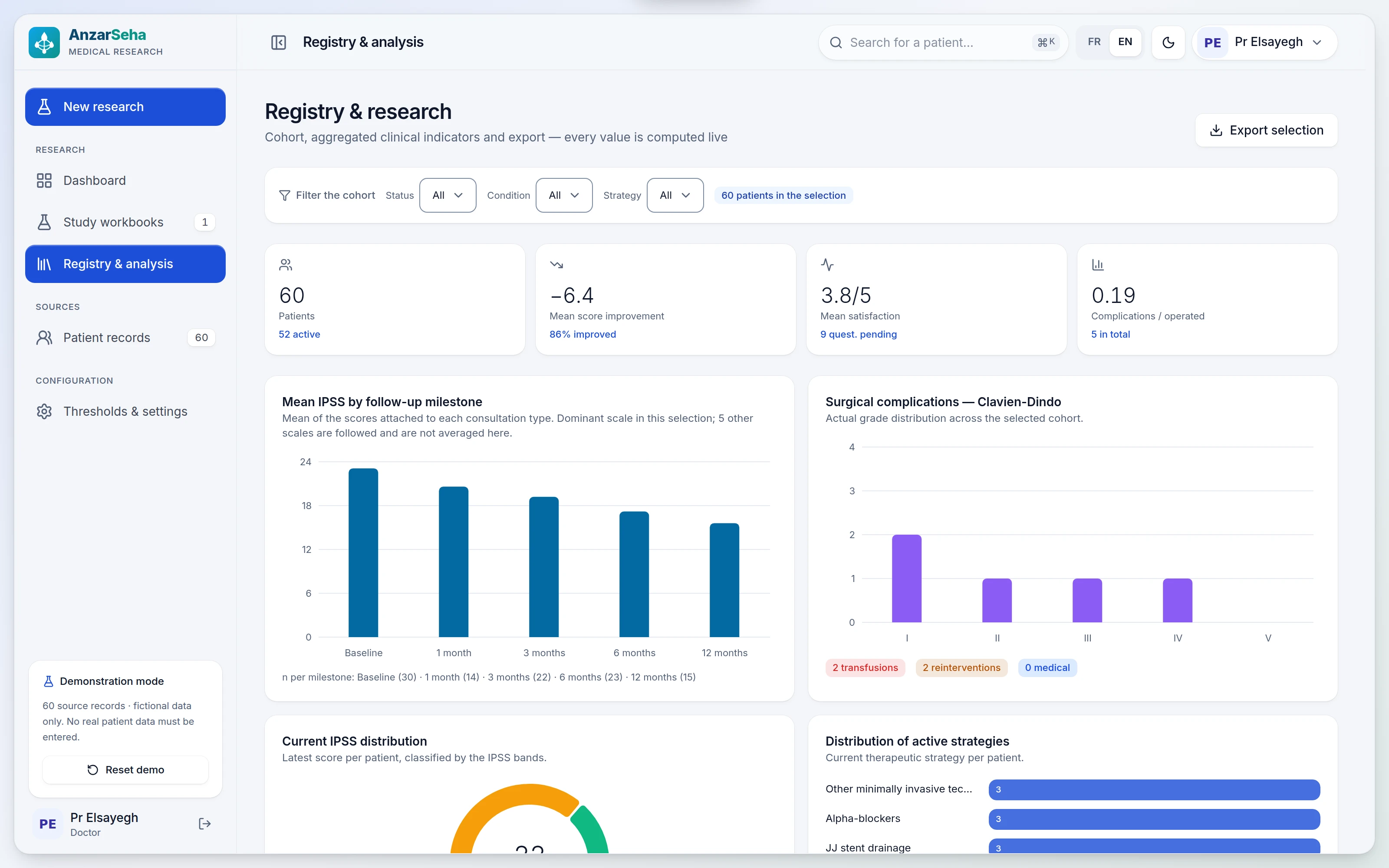
Task: Click the 2 transfusions tag
Action: tap(865, 667)
